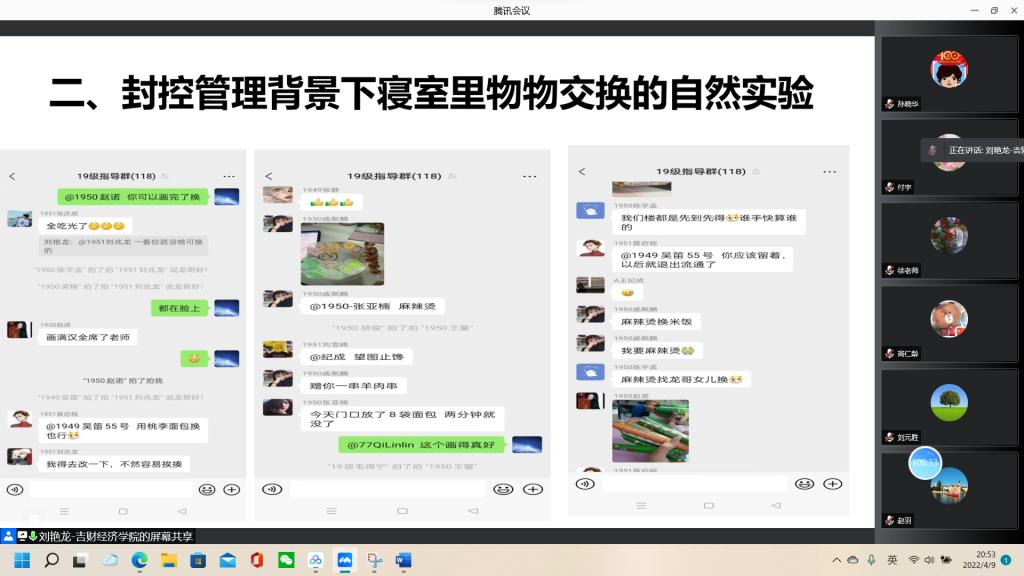
Task: Launch Microsoft Edge from the taskbar
Action: pos(140,560)
